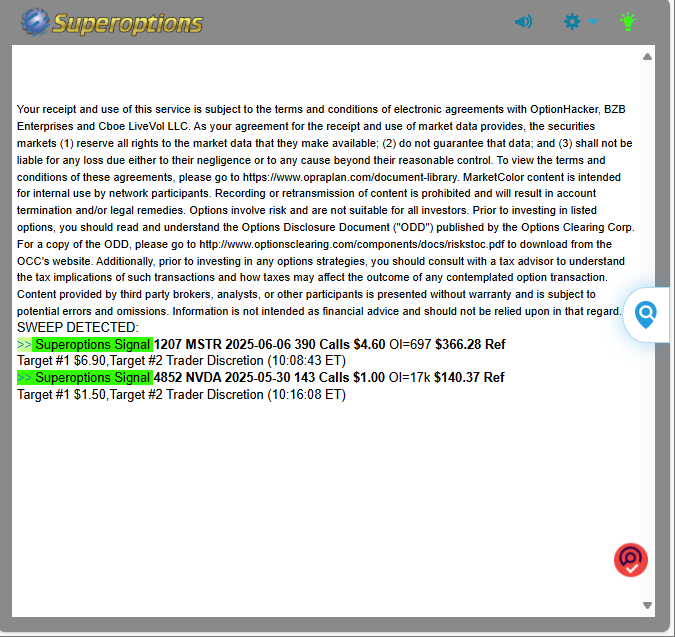Click the optionsclearing.com riskstoc.pdf URL
The width and height of the screenshot is (675, 637).
pyautogui.click(x=352, y=244)
